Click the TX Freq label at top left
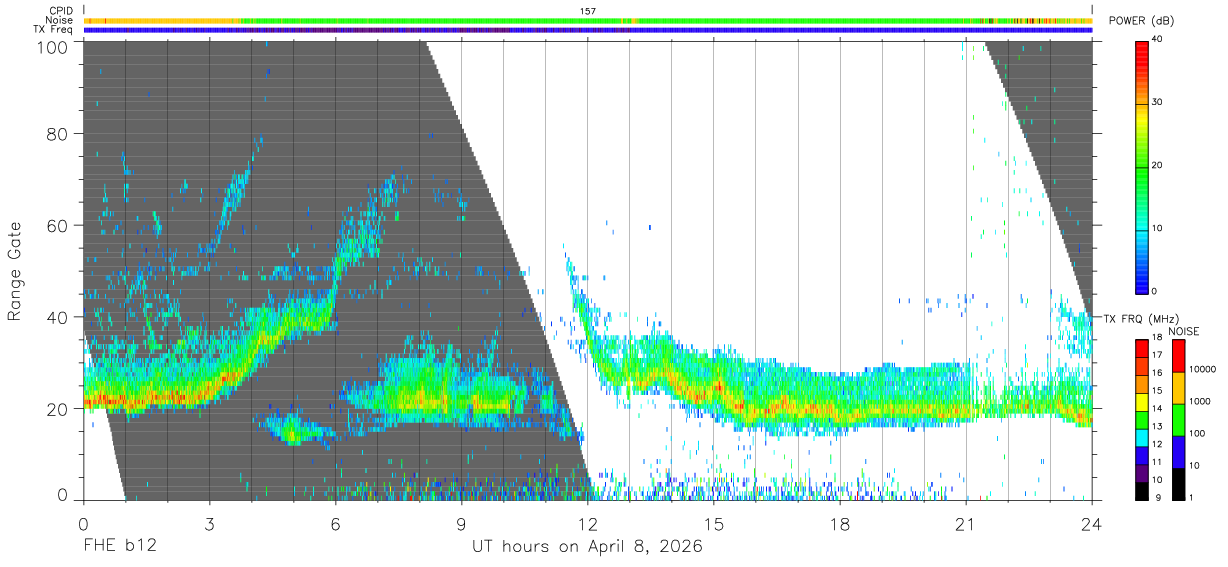 pyautogui.click(x=53, y=29)
